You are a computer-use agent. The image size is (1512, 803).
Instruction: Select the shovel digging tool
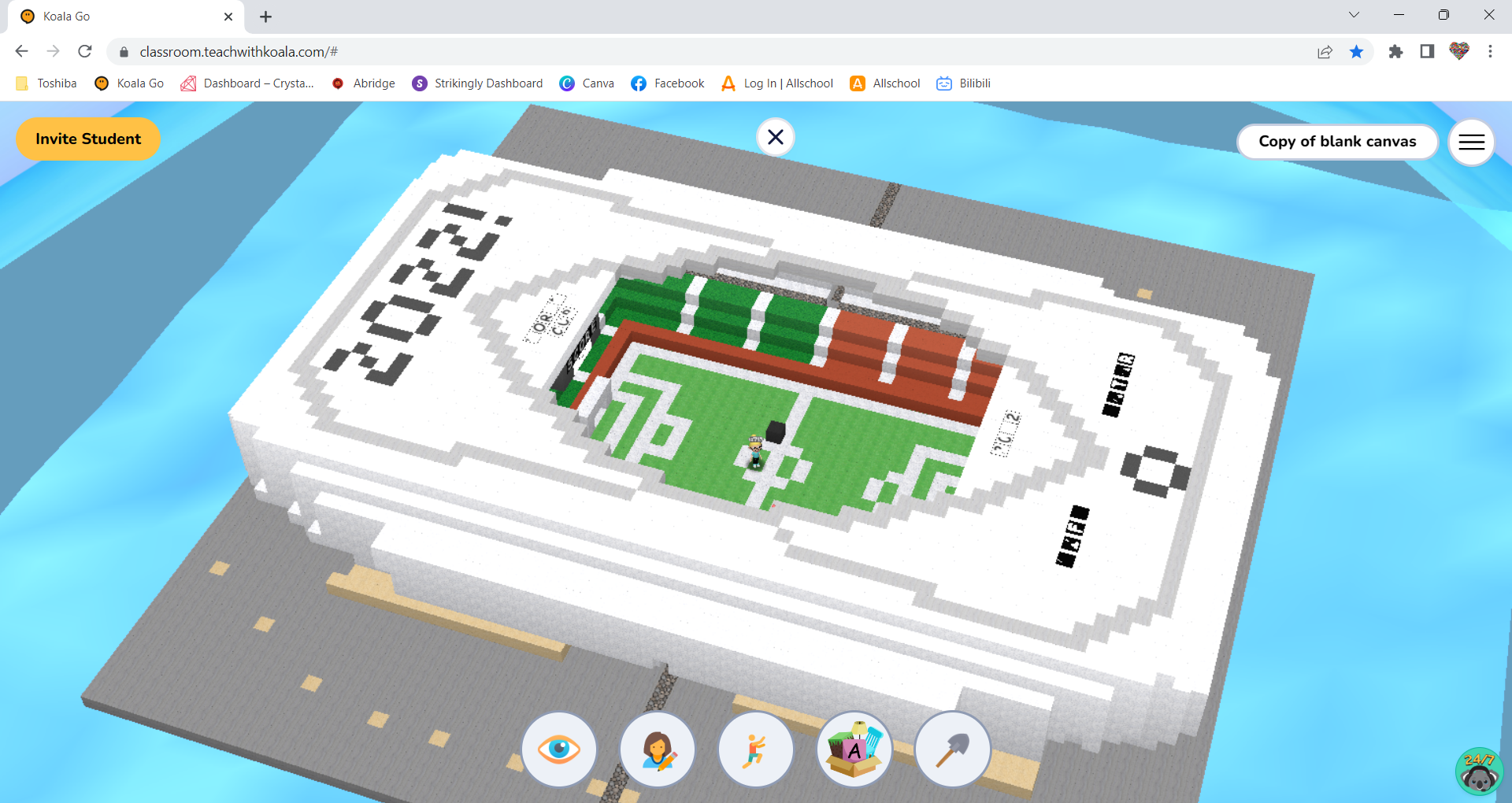click(x=953, y=749)
